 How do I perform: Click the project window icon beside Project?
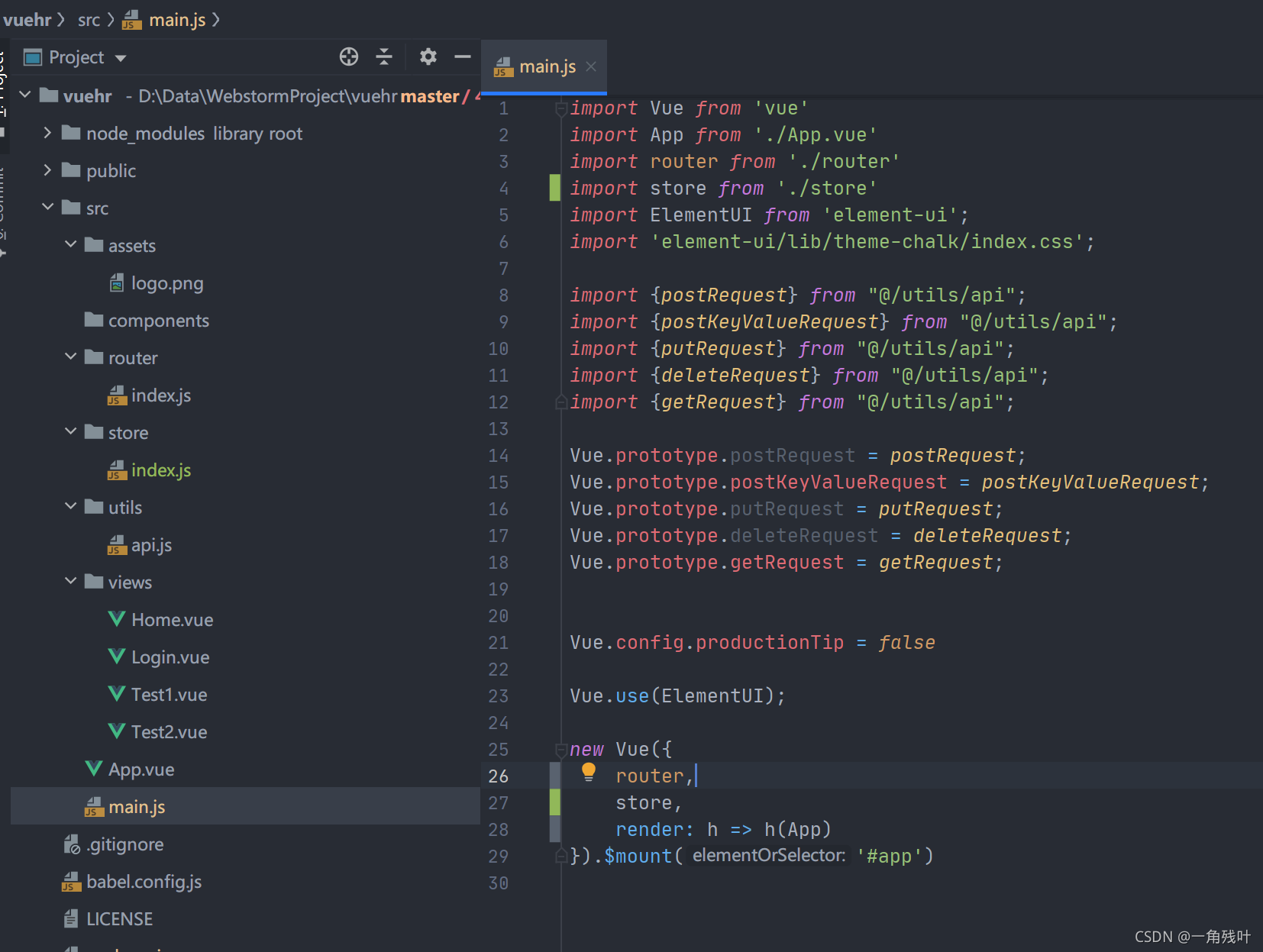[x=33, y=57]
